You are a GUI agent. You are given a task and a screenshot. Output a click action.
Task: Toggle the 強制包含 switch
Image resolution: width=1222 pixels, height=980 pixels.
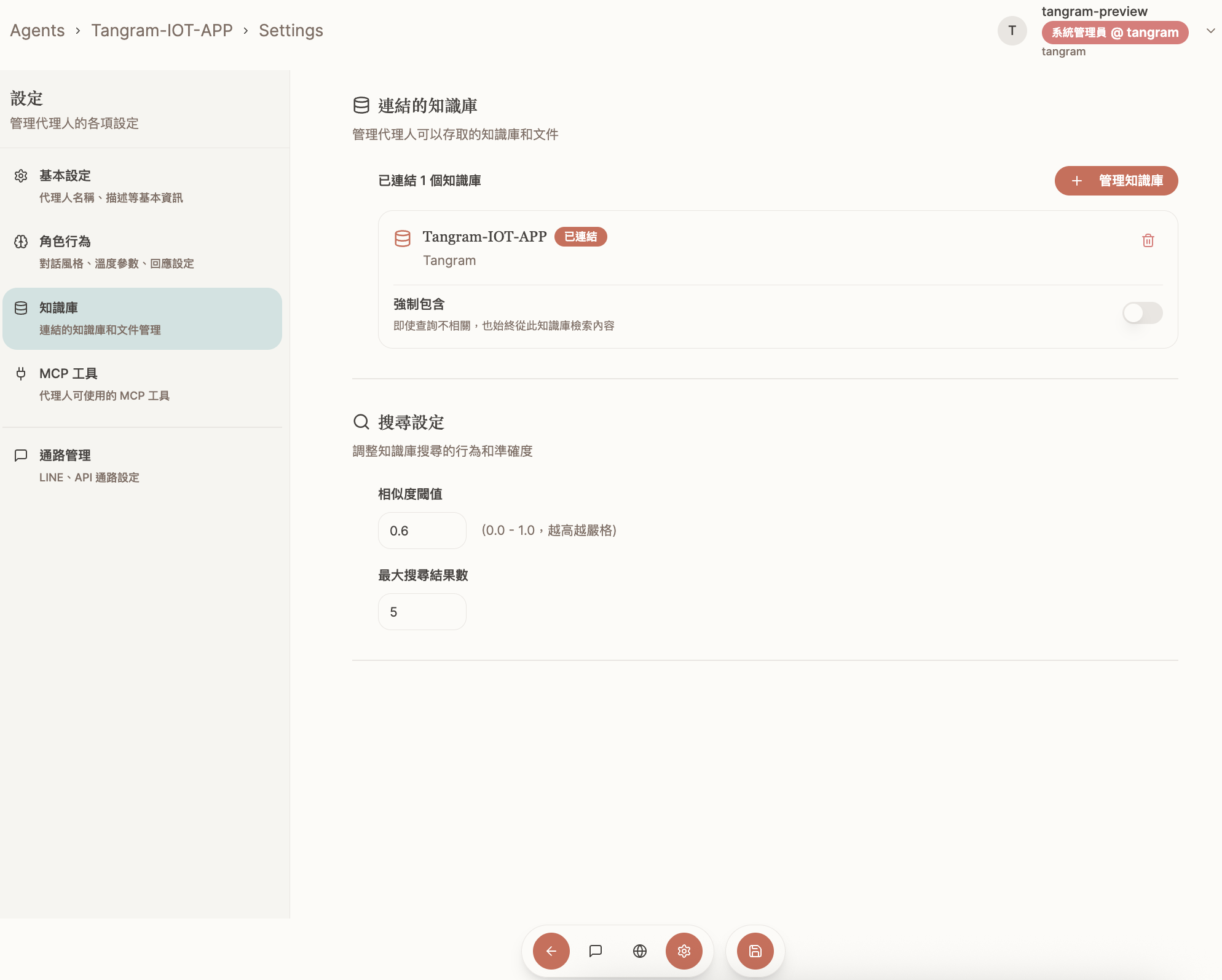click(1142, 313)
